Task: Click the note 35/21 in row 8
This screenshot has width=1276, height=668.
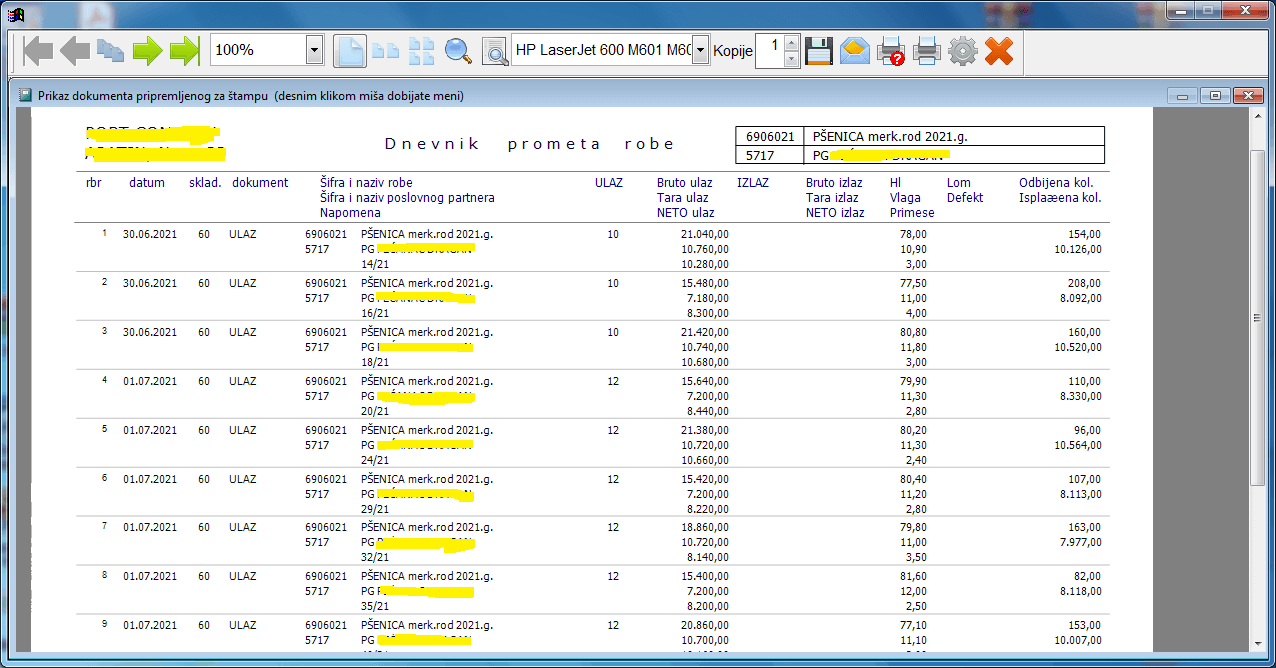Action: 375,608
